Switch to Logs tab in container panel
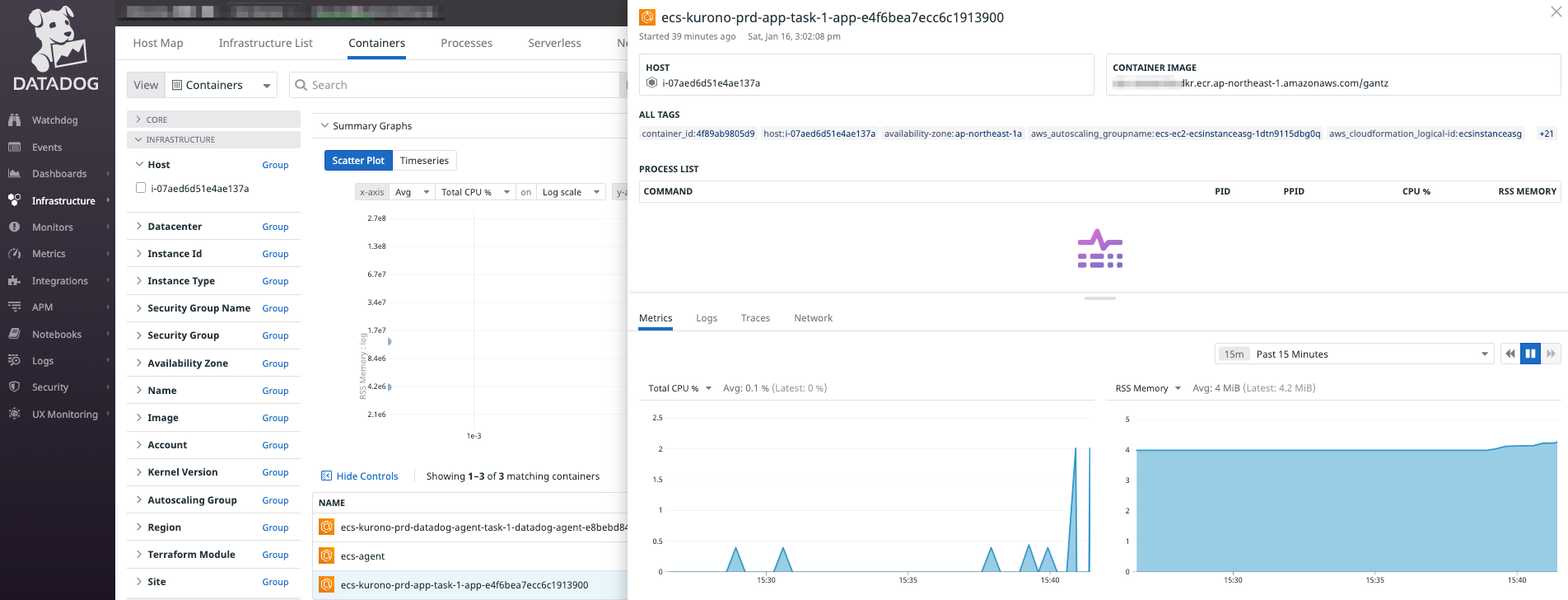1568x600 pixels. 707,318
